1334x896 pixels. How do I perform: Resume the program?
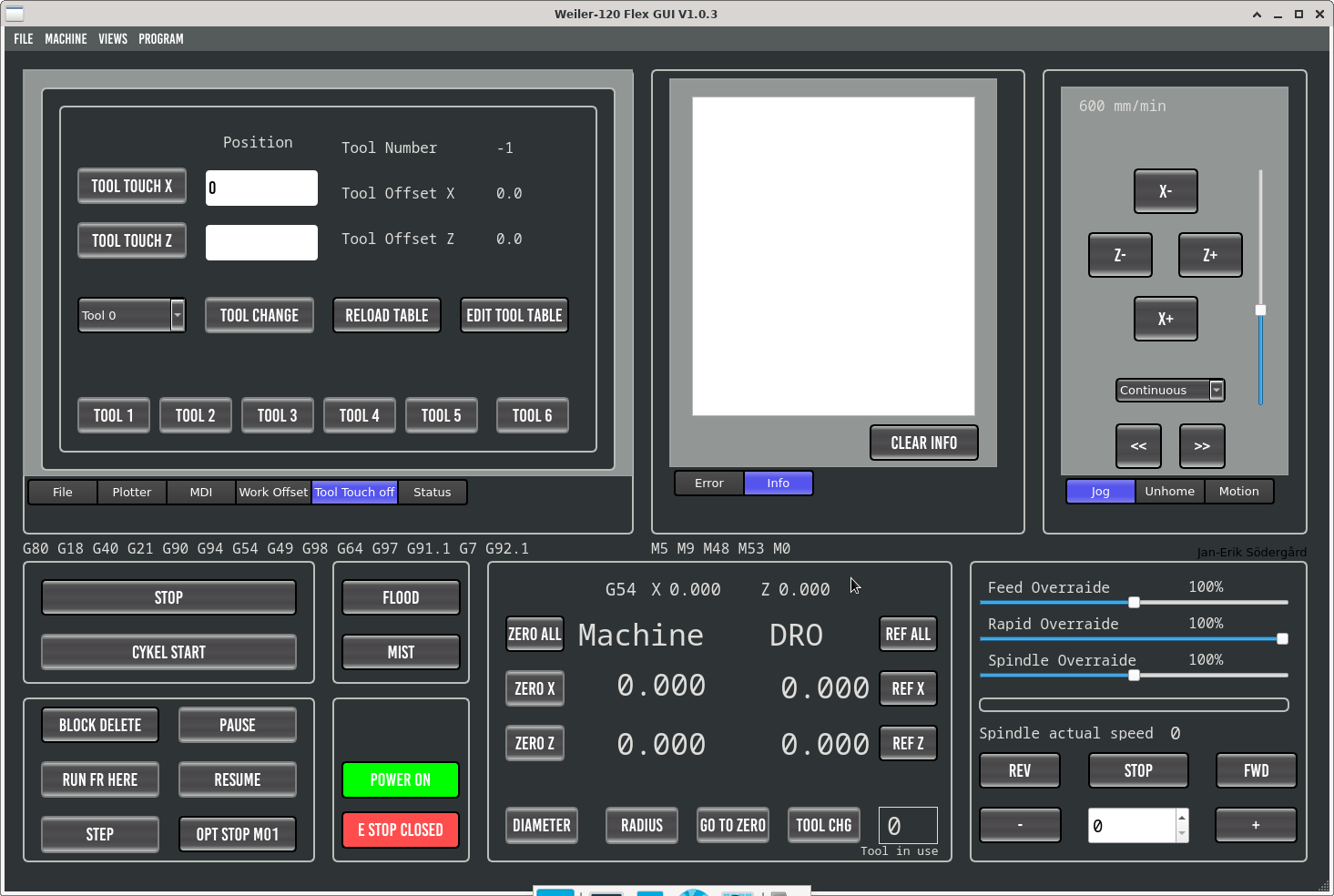238,779
